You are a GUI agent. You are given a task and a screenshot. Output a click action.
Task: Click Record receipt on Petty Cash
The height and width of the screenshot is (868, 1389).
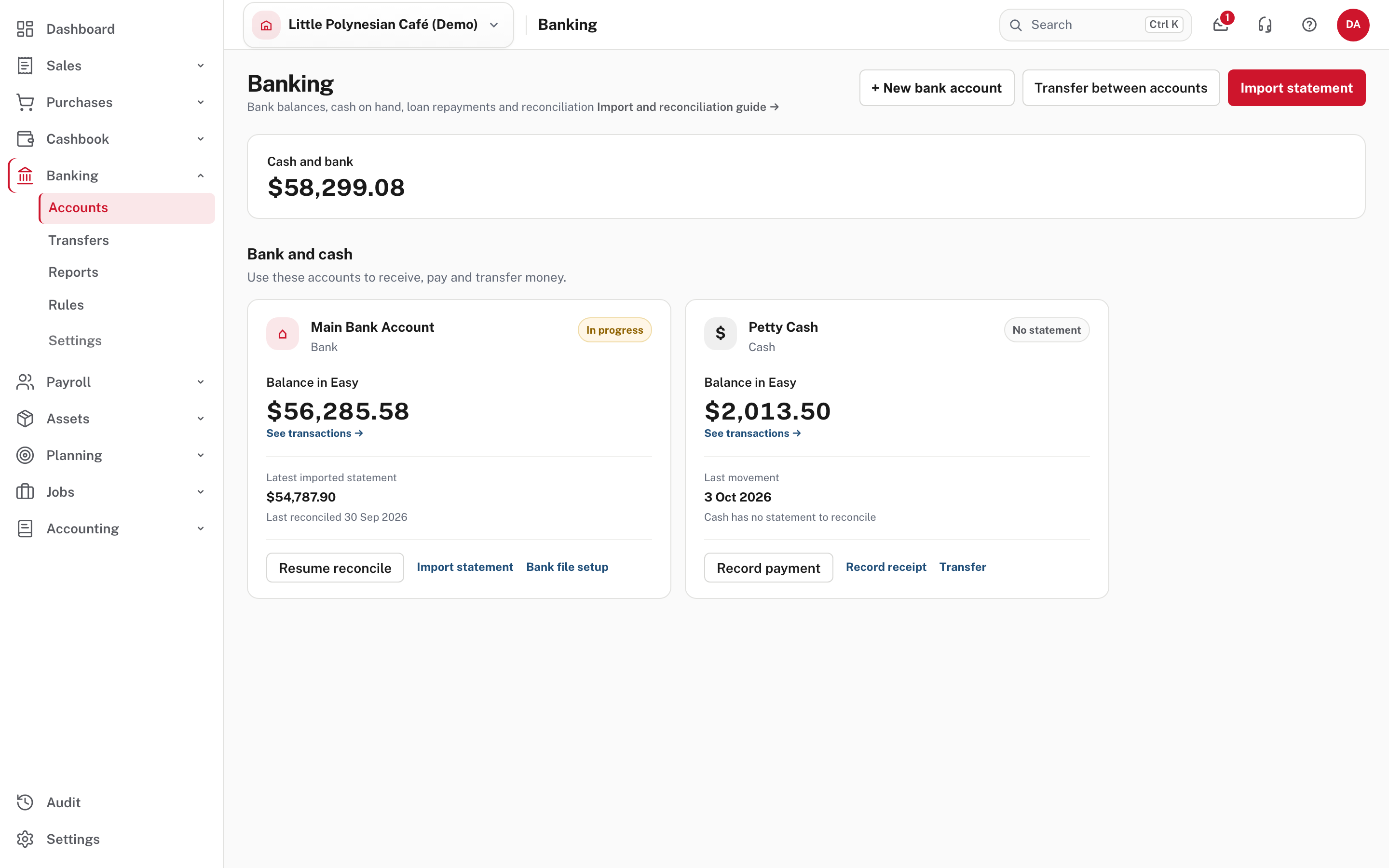tap(885, 567)
